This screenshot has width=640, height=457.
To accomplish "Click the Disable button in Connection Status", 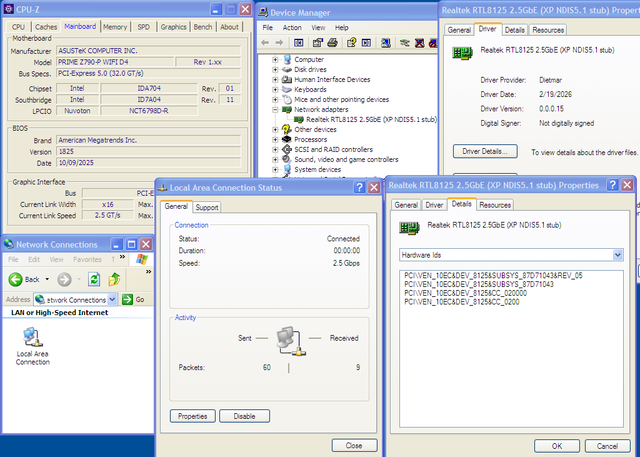I will pyautogui.click(x=244, y=416).
